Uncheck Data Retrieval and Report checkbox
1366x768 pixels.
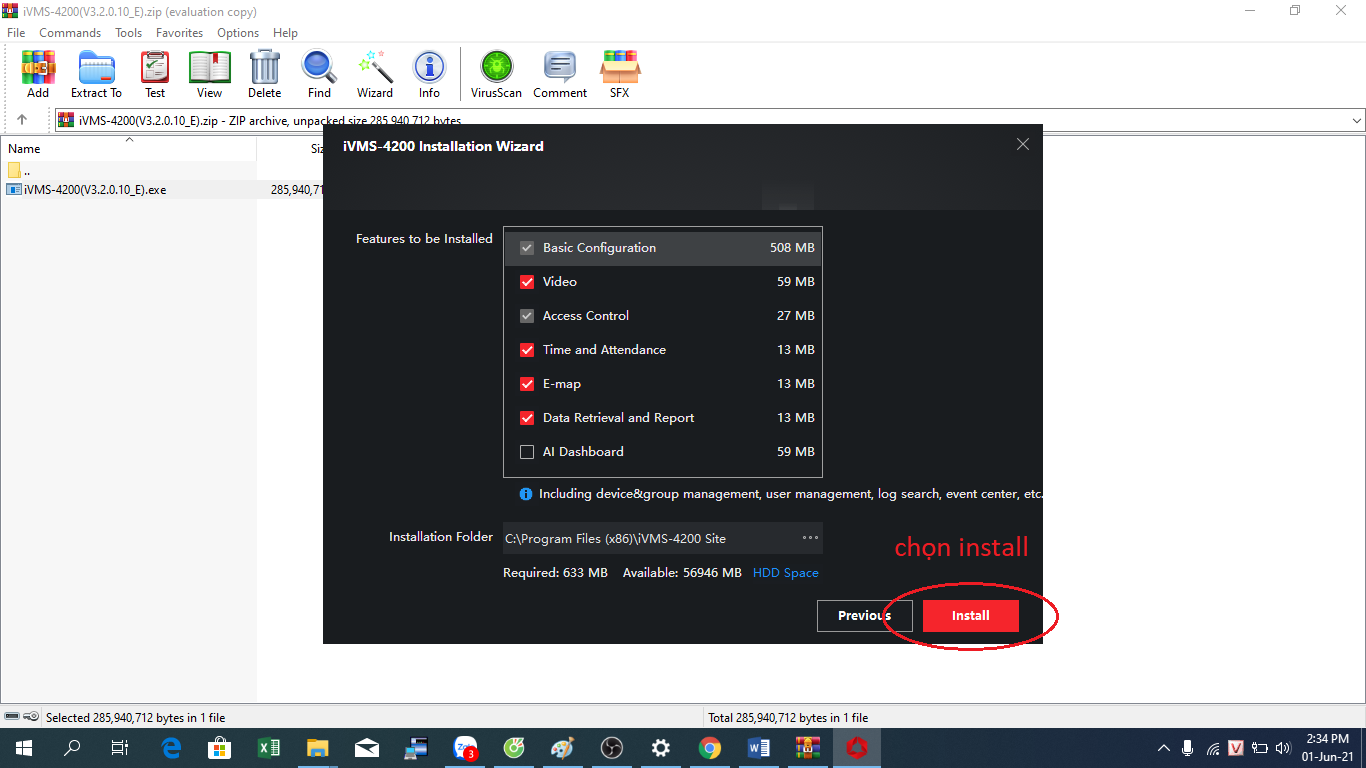(527, 418)
